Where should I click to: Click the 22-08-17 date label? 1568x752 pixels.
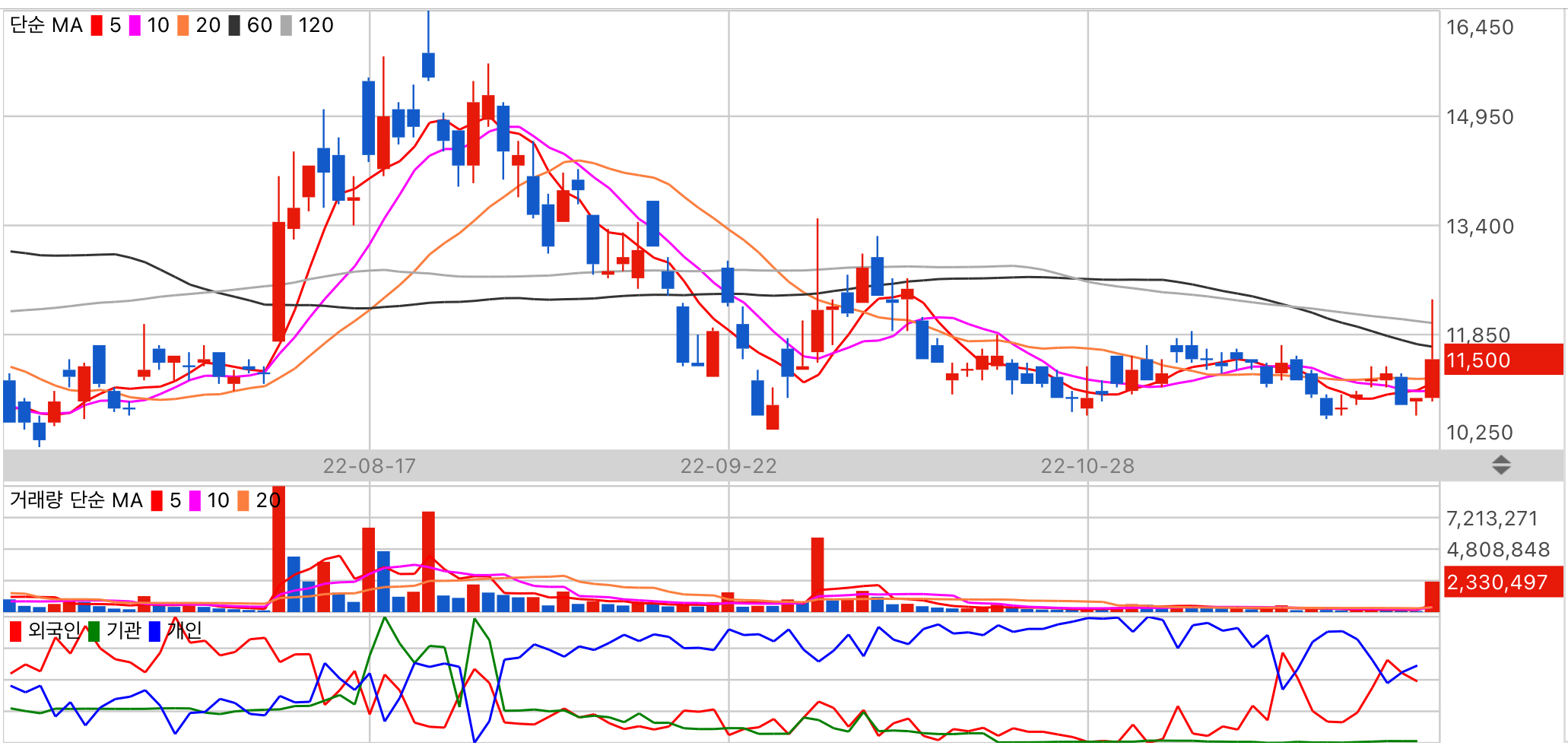tap(370, 466)
